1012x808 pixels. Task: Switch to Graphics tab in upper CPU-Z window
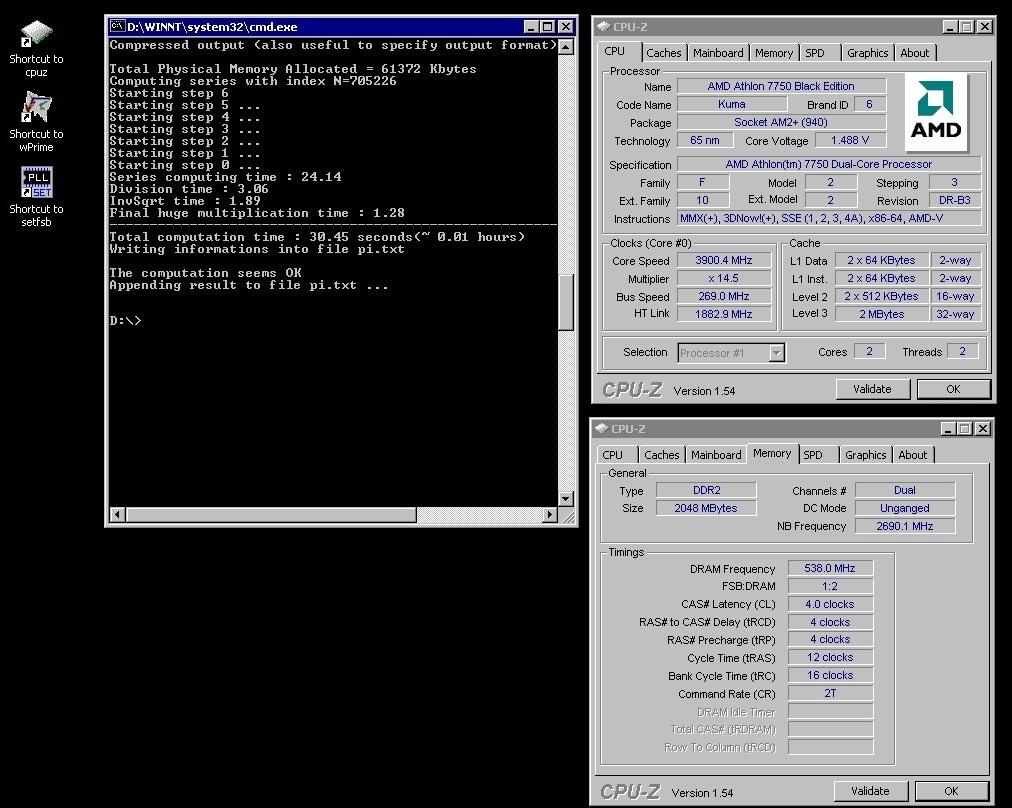867,53
